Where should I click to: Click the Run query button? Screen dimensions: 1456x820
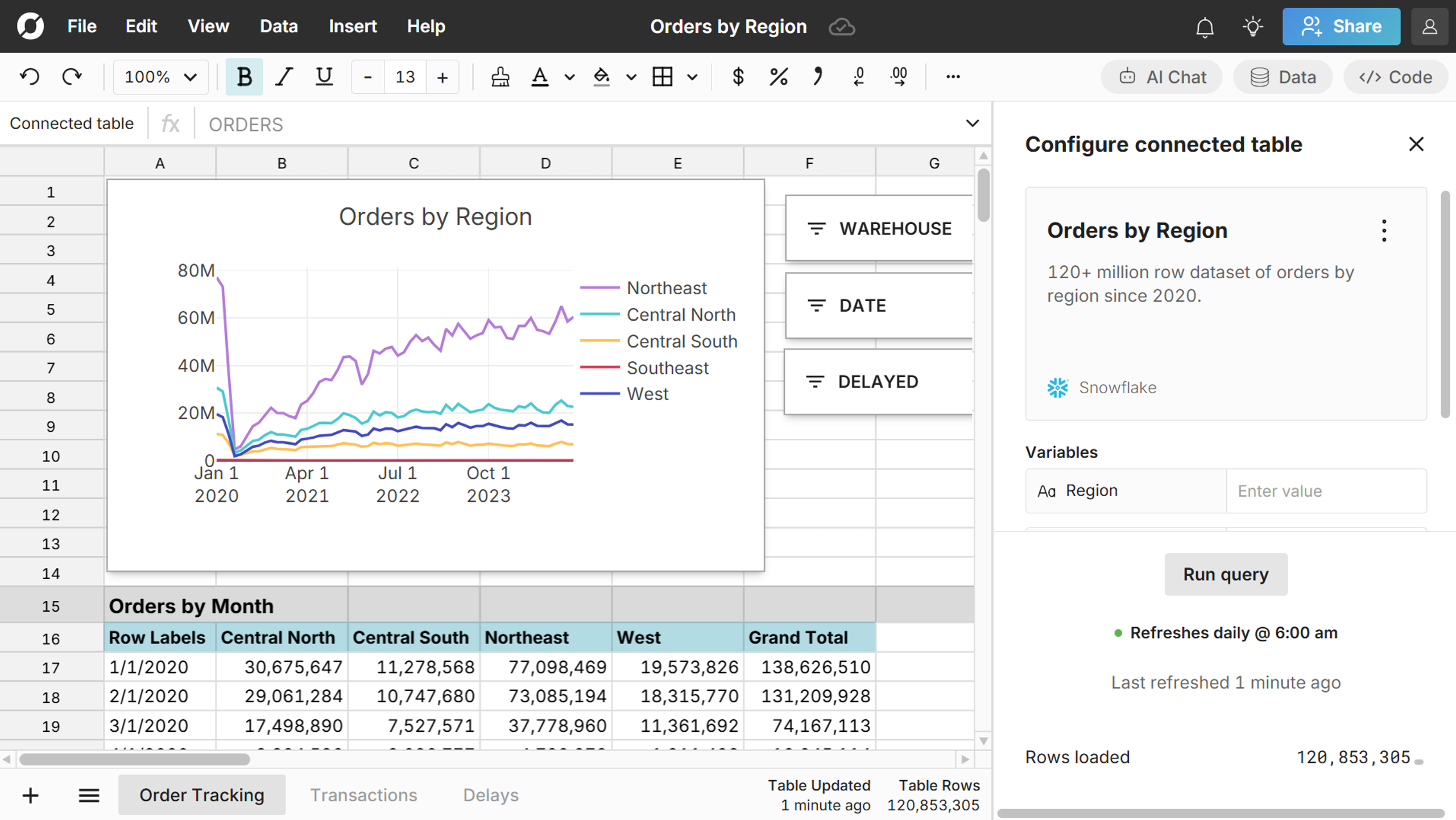(1226, 574)
